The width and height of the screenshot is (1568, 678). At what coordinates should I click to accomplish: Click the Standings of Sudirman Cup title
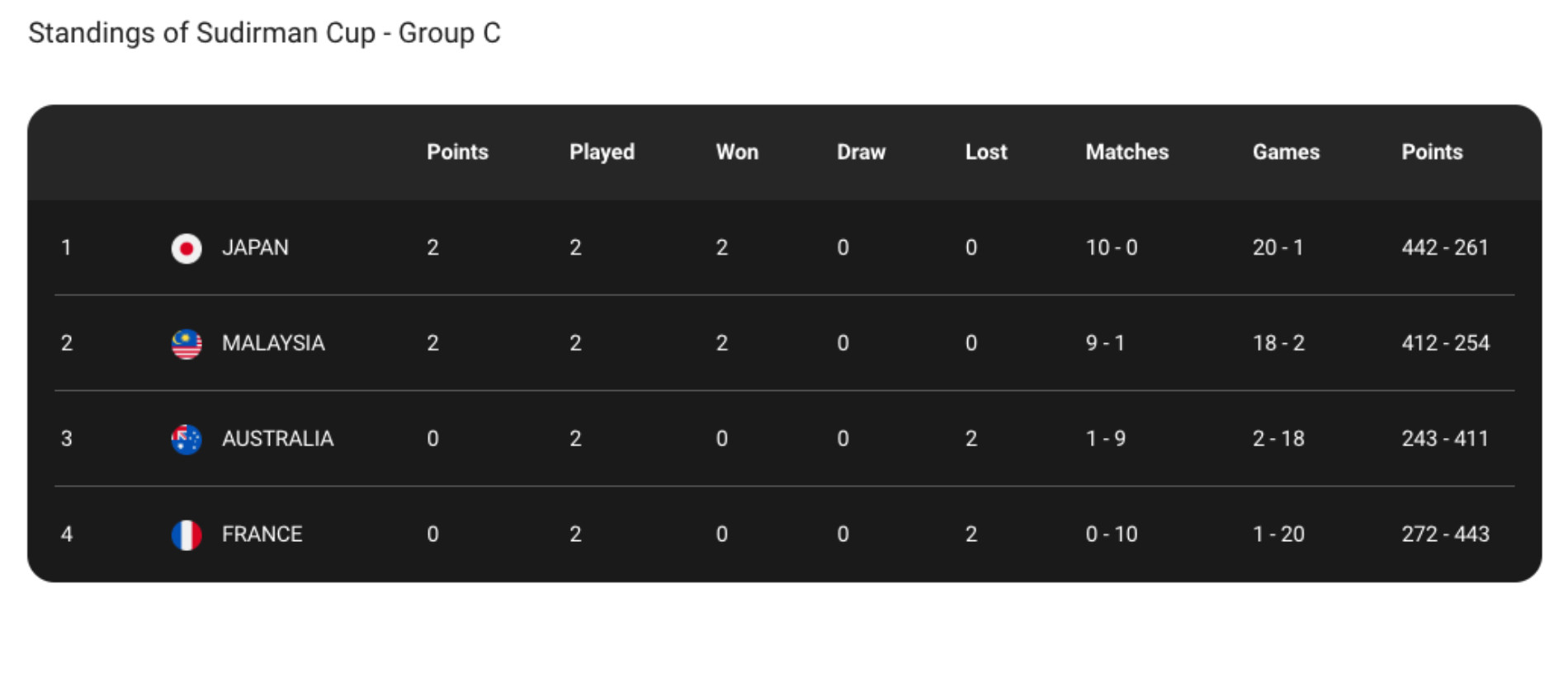(x=264, y=33)
